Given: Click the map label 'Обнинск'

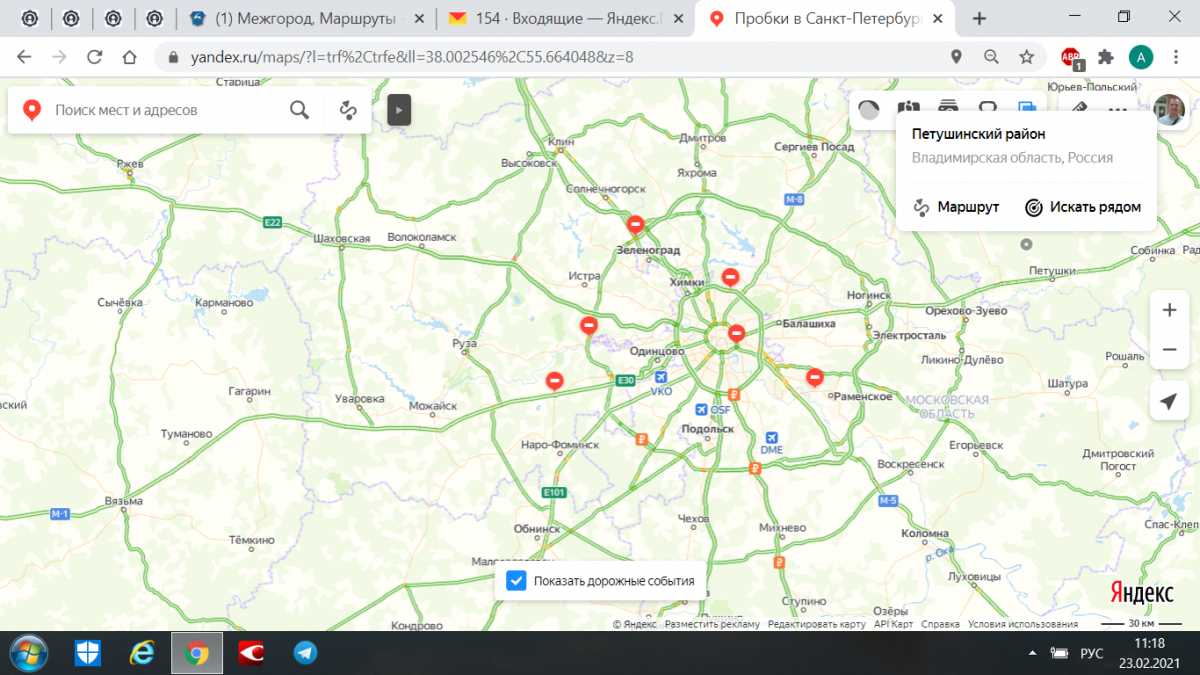Looking at the screenshot, I should coord(536,528).
